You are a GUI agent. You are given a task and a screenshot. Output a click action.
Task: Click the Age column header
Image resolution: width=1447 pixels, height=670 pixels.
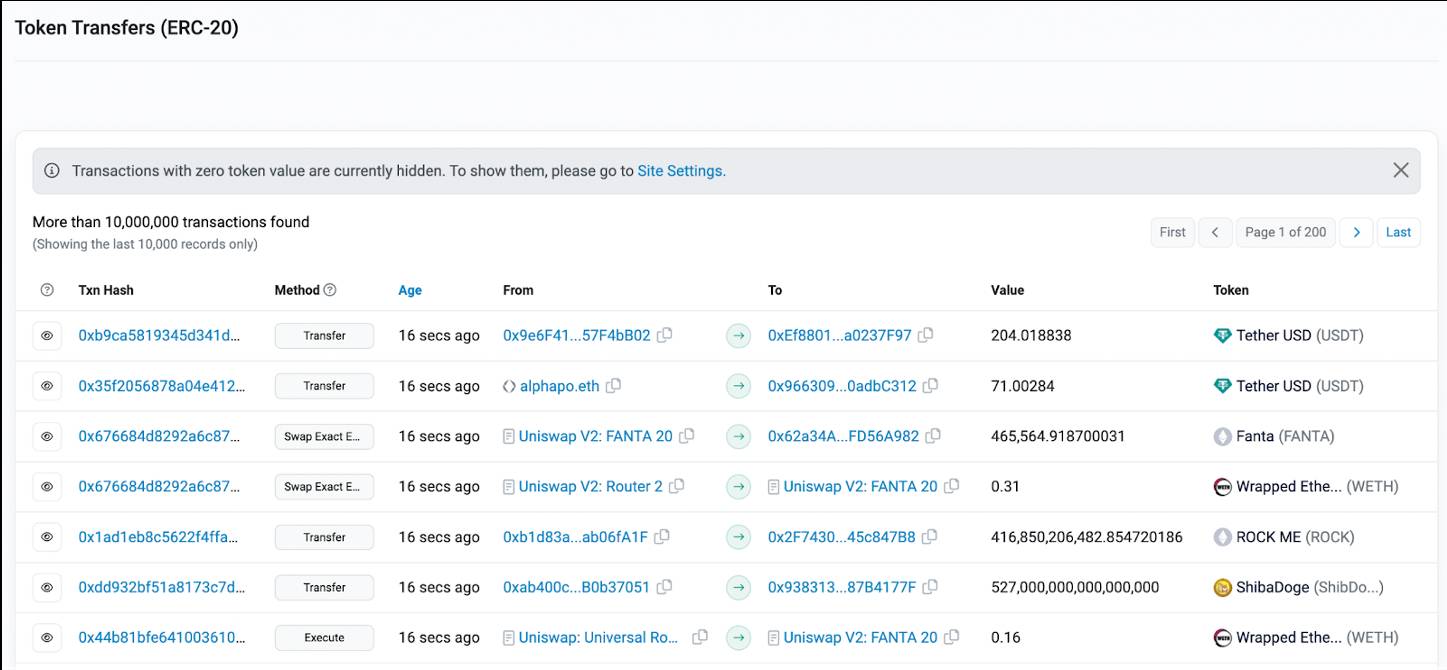tap(410, 290)
